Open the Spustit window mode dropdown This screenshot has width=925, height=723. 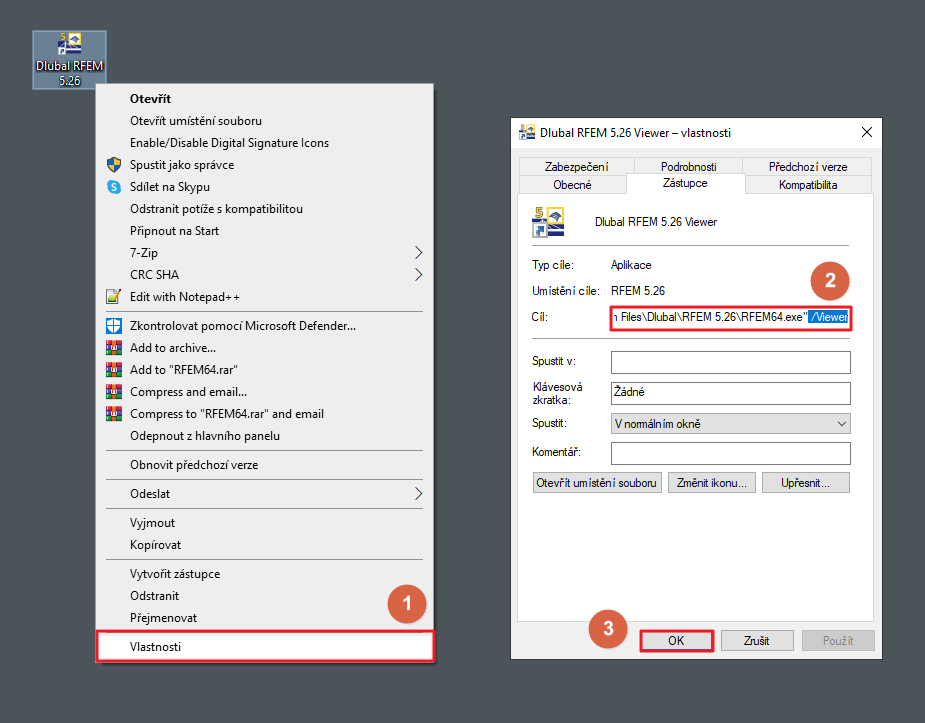731,423
